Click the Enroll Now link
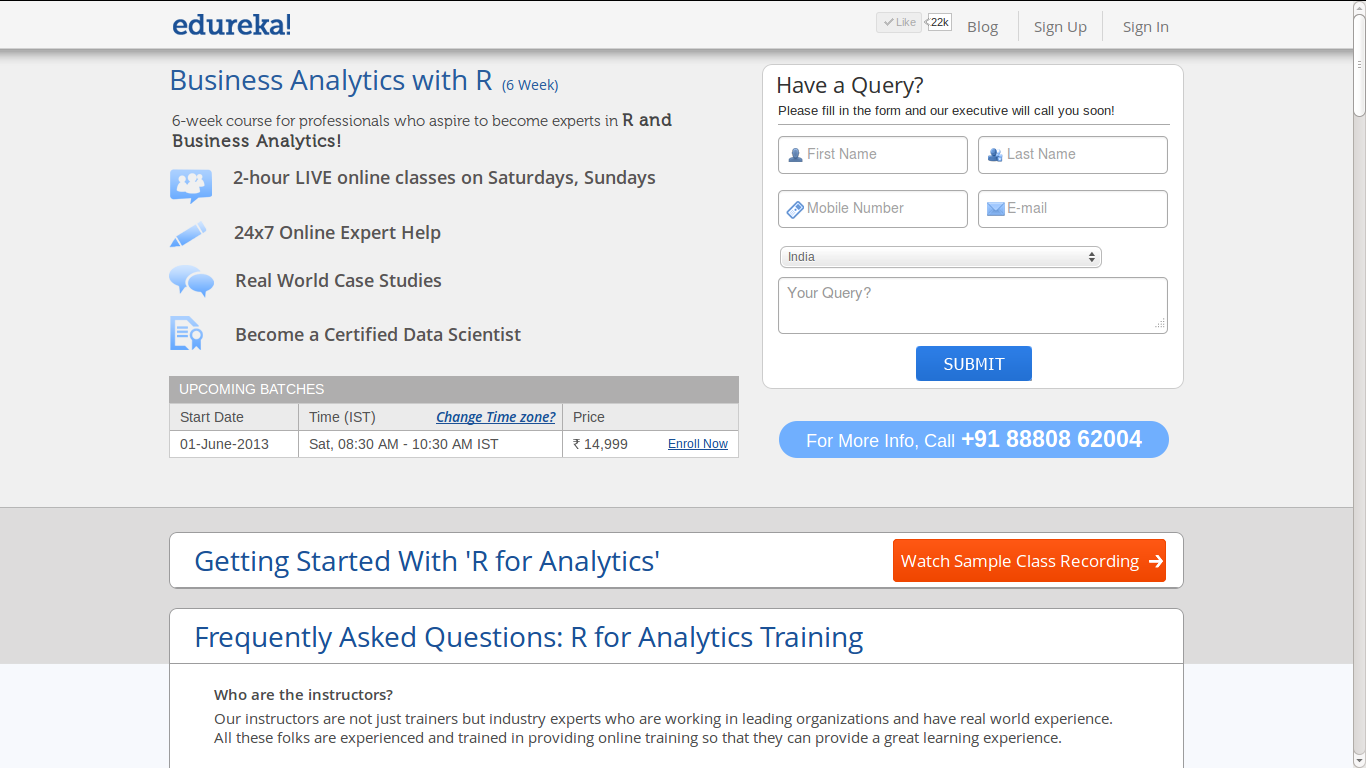 [697, 443]
